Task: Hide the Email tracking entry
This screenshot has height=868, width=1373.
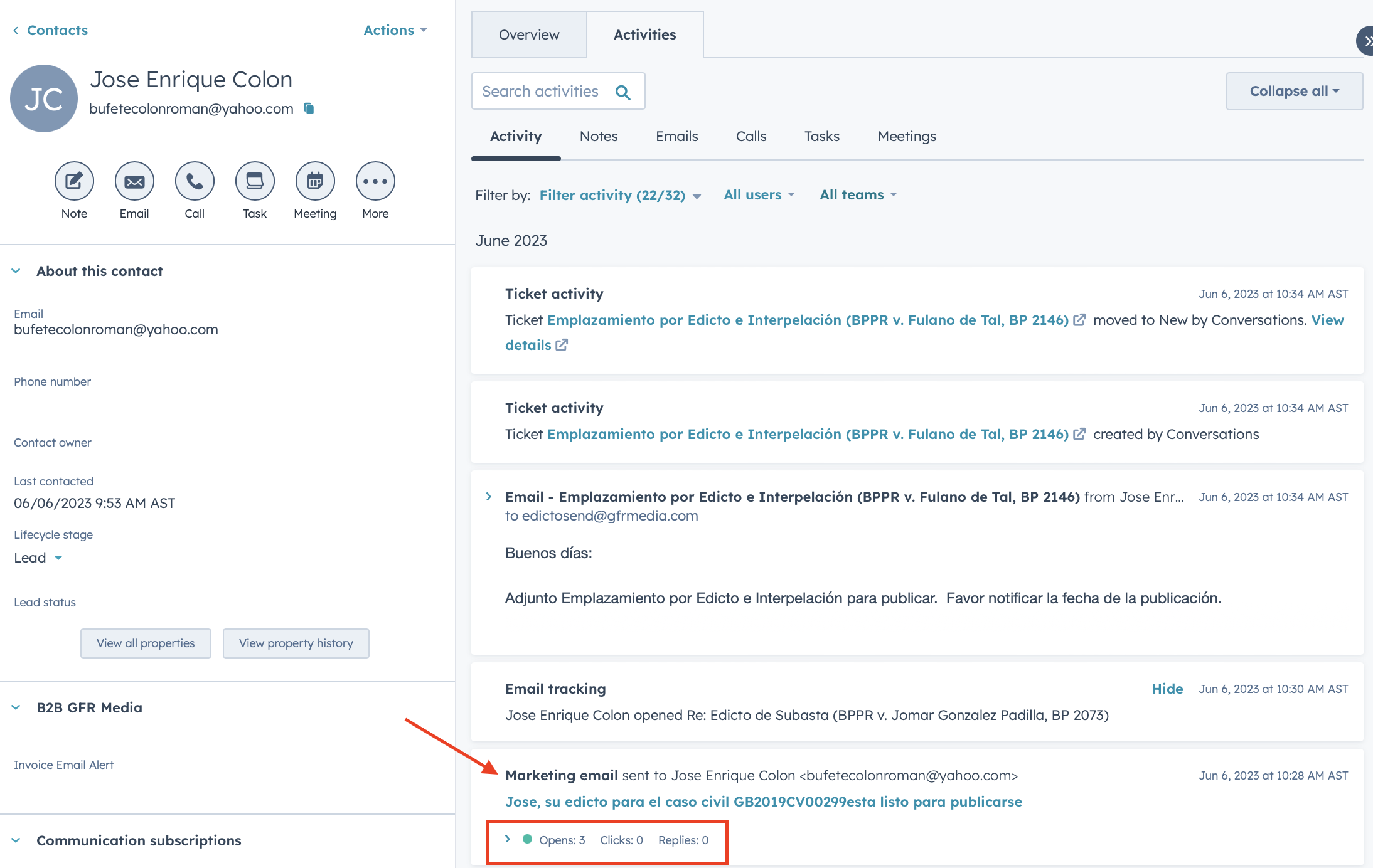Action: click(1167, 689)
